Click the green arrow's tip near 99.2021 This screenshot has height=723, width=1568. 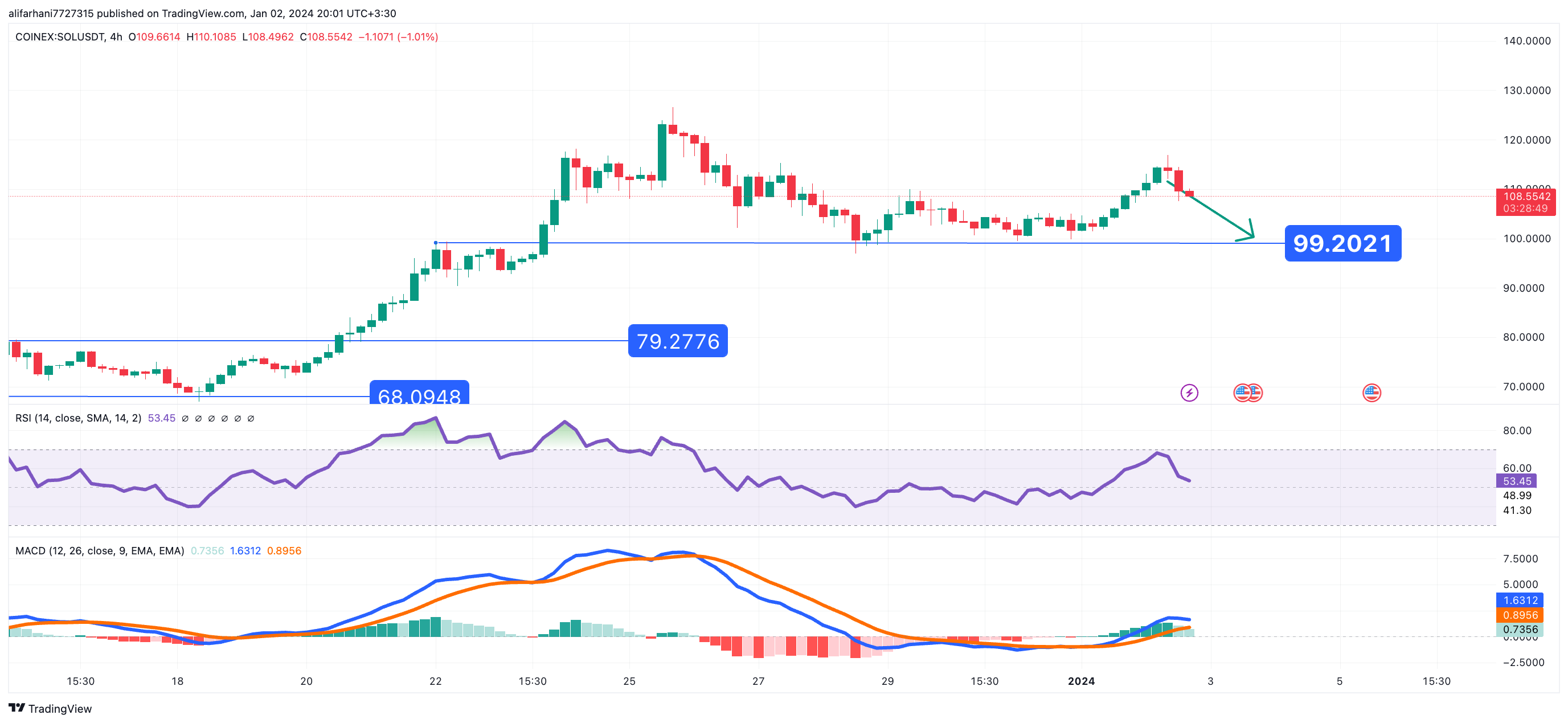pos(1252,236)
